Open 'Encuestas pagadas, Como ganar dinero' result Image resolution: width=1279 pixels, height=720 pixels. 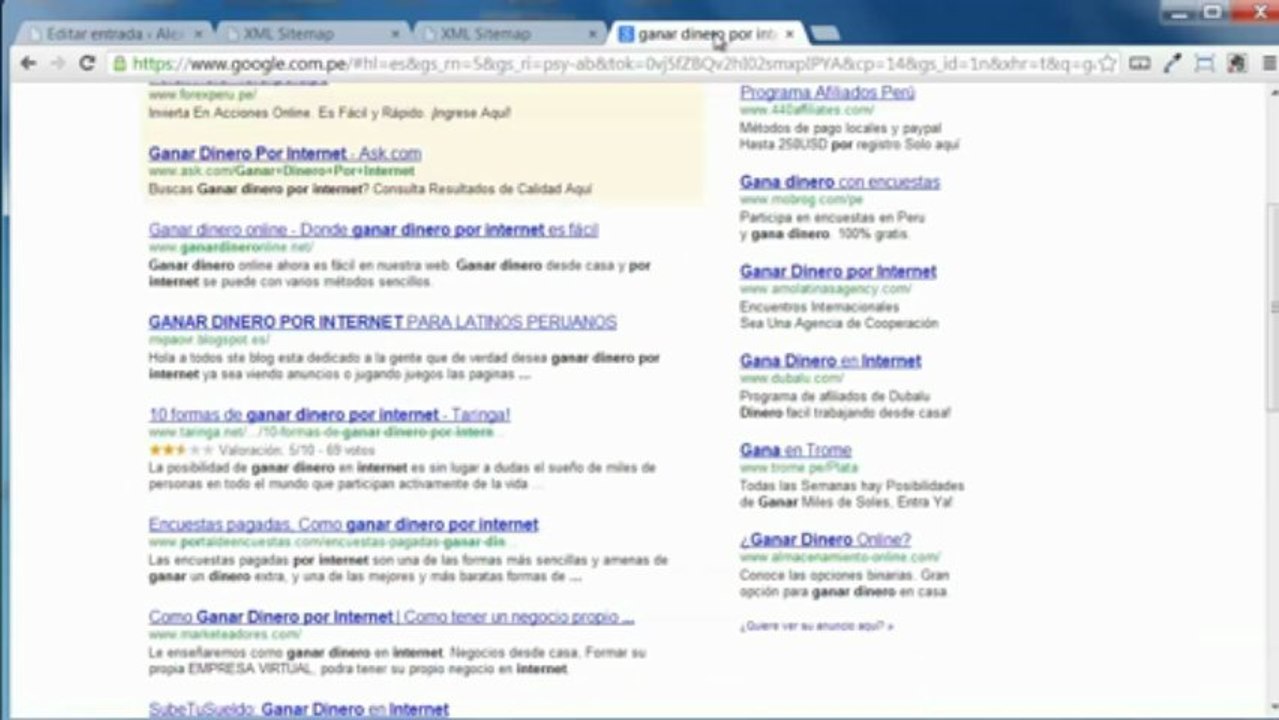coord(343,524)
